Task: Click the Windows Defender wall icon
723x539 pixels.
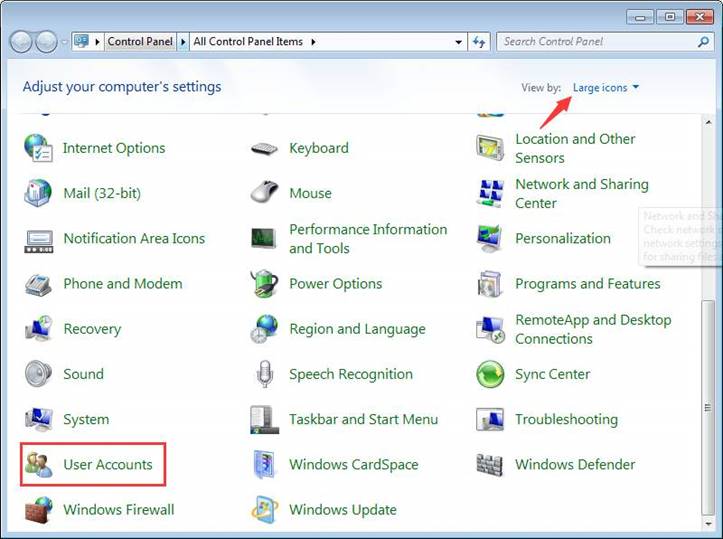Action: click(x=489, y=464)
